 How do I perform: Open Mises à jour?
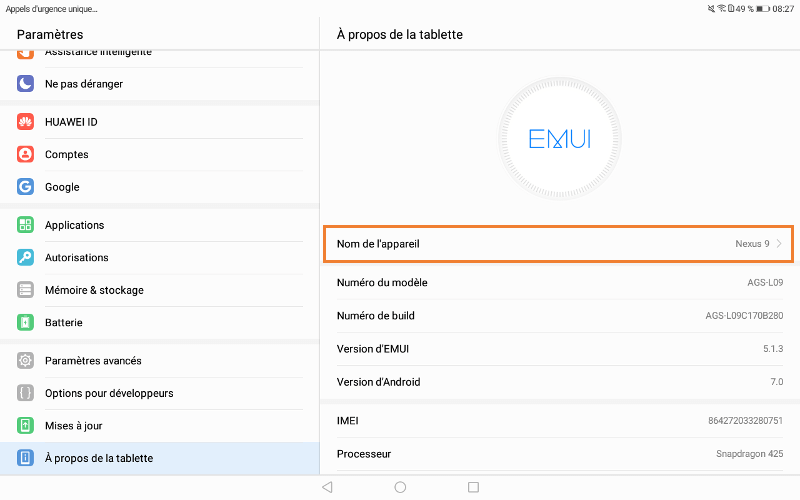pos(160,426)
